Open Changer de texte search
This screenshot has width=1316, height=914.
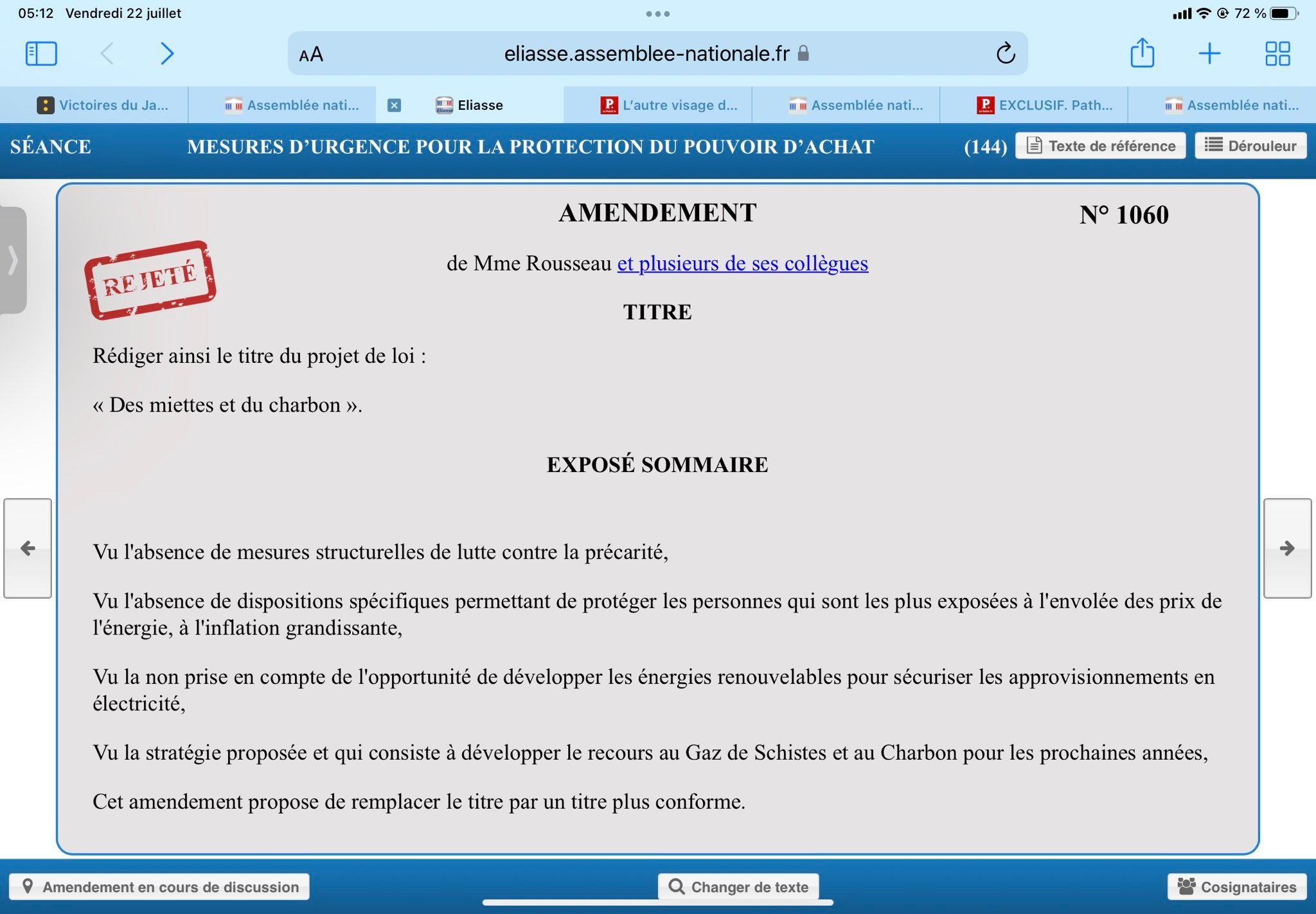(x=738, y=886)
